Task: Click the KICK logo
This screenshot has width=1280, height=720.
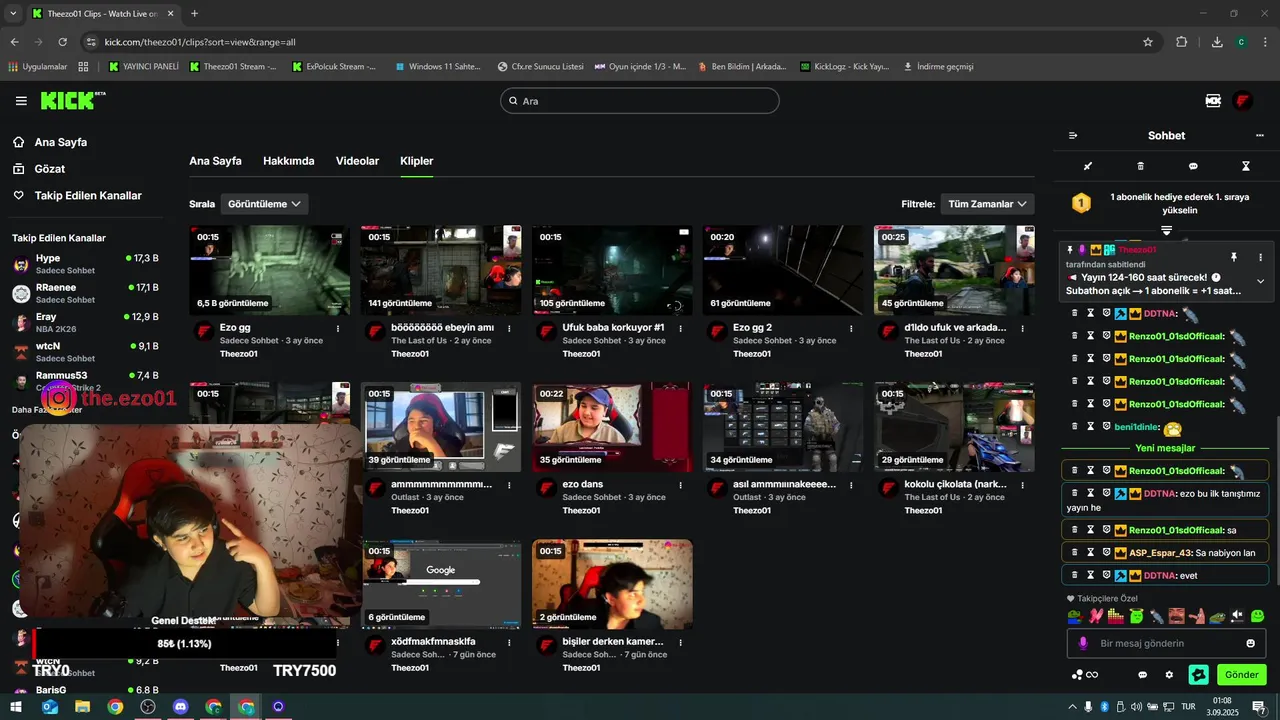Action: 72,100
